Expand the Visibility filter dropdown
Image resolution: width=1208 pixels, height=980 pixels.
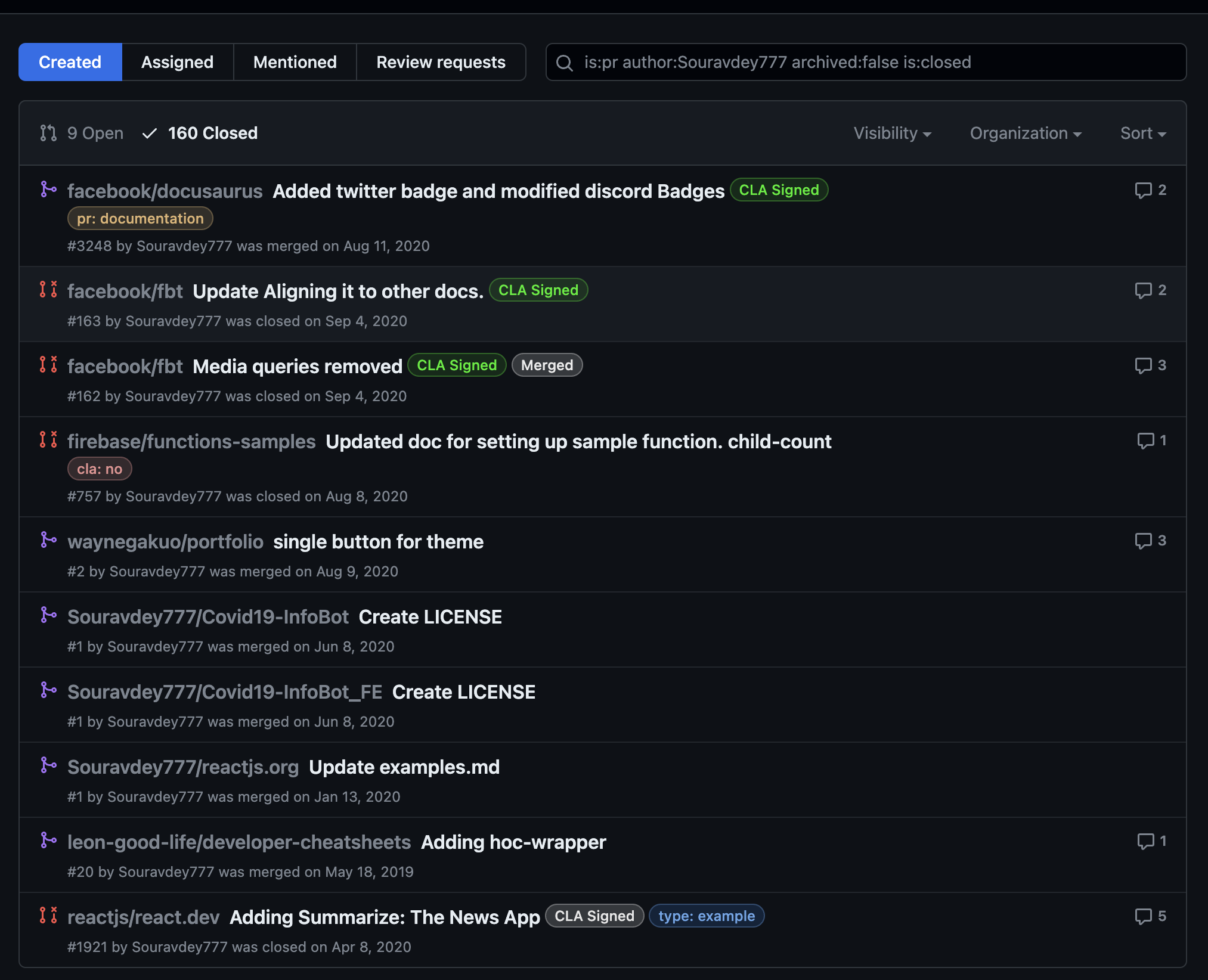[893, 133]
